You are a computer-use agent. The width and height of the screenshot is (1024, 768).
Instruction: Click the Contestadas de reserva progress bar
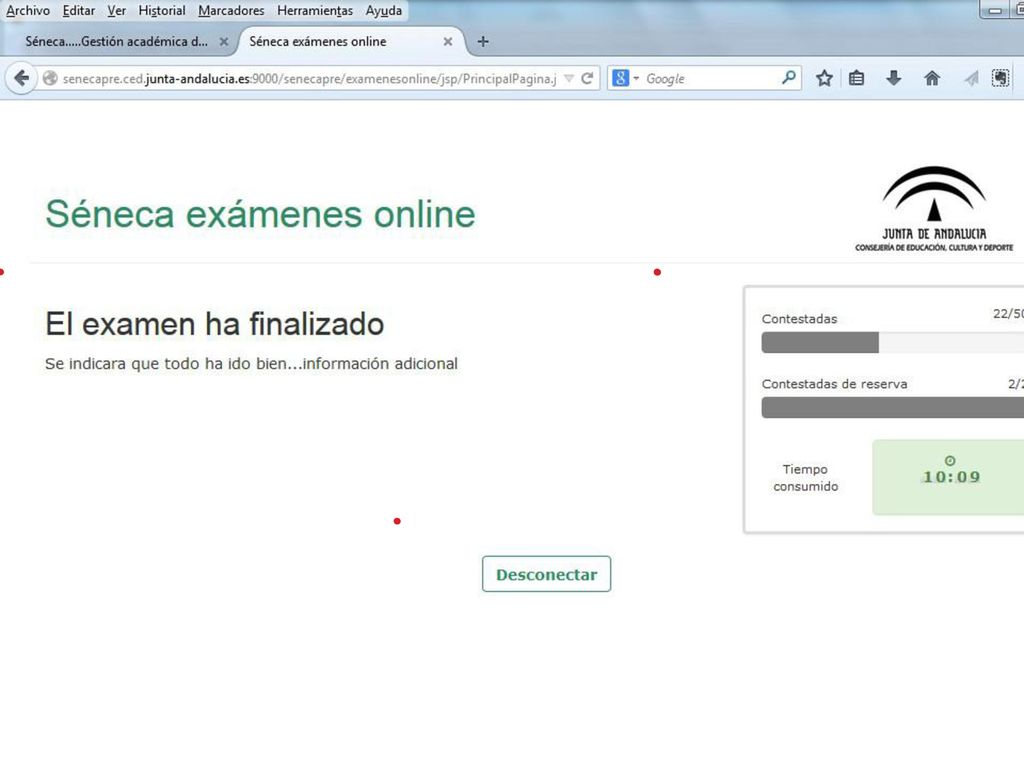[x=892, y=408]
